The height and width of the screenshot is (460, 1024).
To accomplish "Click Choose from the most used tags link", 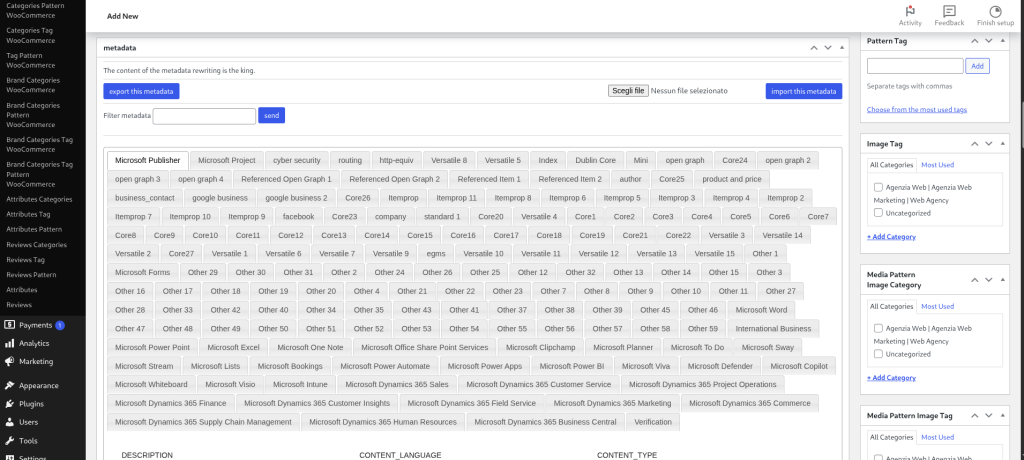I will (916, 109).
